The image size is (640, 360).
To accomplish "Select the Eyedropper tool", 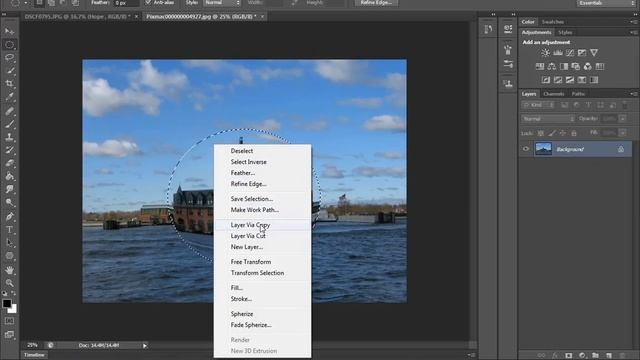I will (x=9, y=97).
